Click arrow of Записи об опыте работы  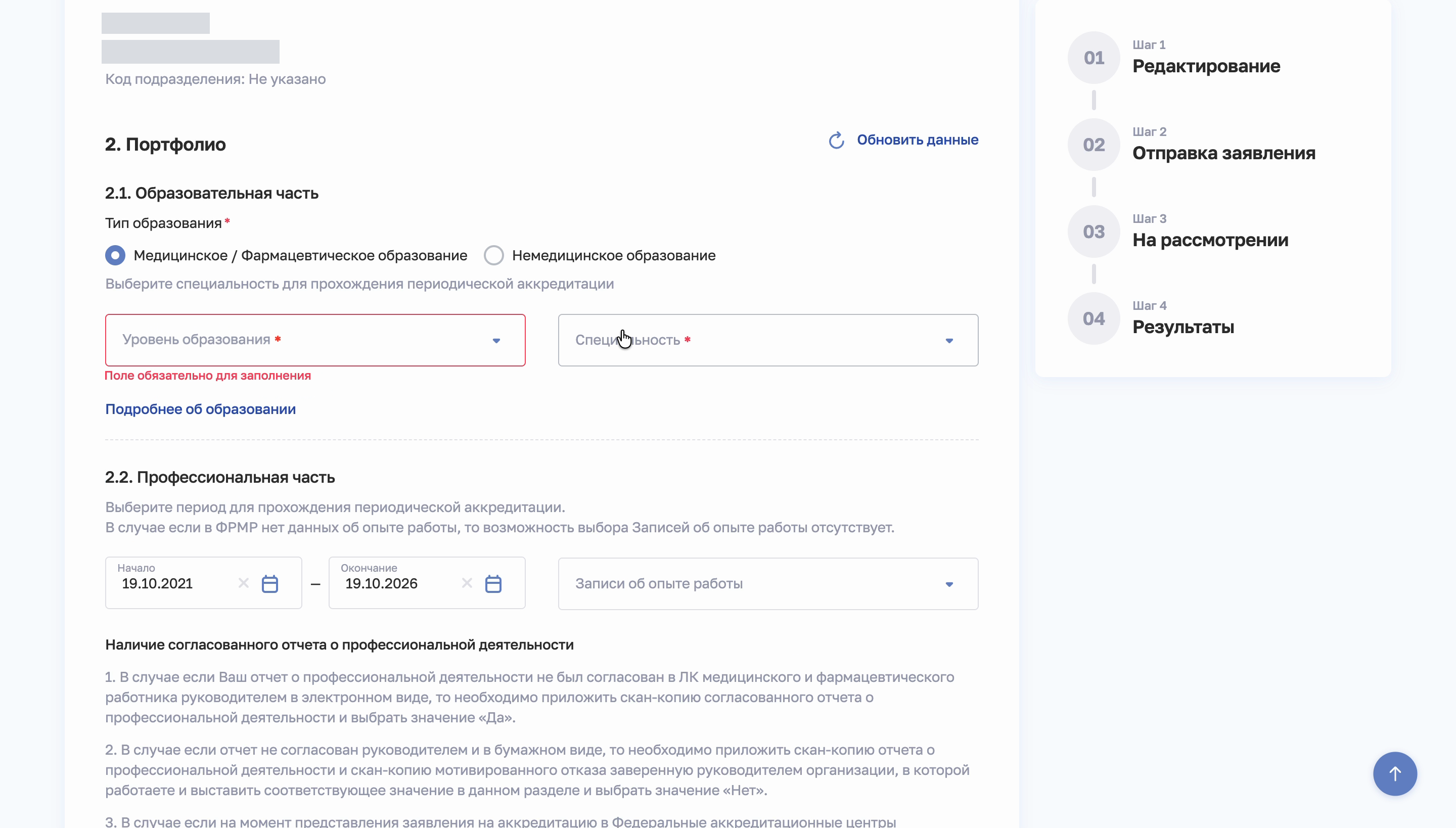(949, 584)
